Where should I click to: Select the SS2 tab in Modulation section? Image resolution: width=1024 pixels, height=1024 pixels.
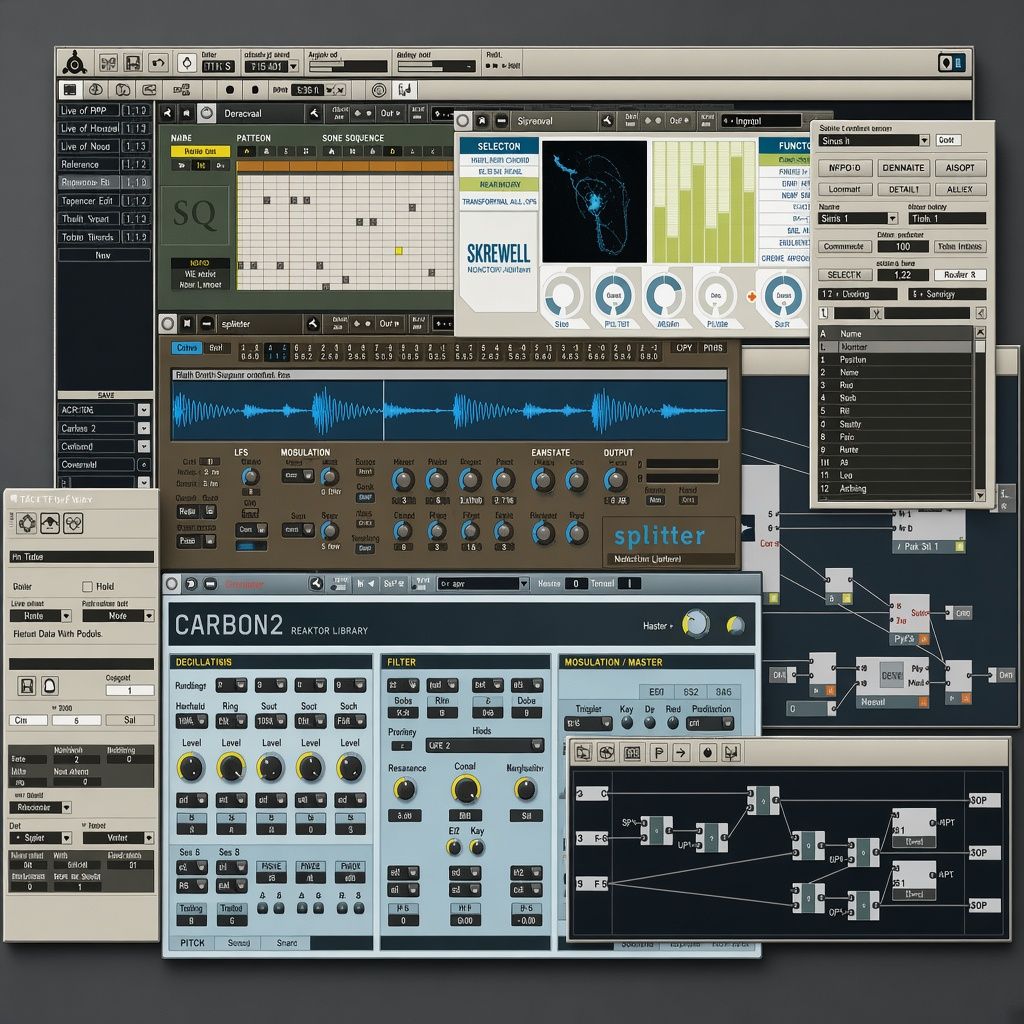(x=690, y=692)
